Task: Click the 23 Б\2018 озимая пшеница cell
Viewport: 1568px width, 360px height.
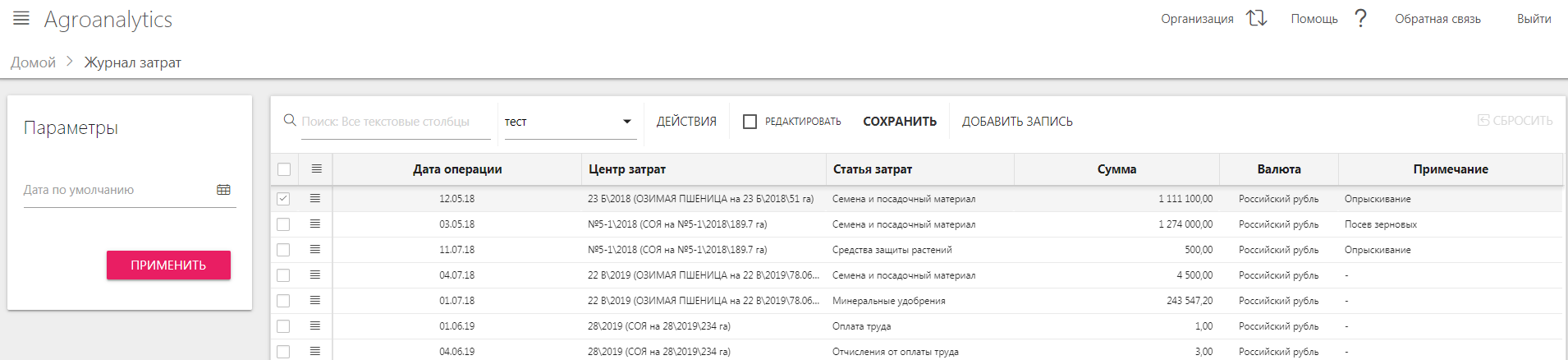Action: coord(704,199)
